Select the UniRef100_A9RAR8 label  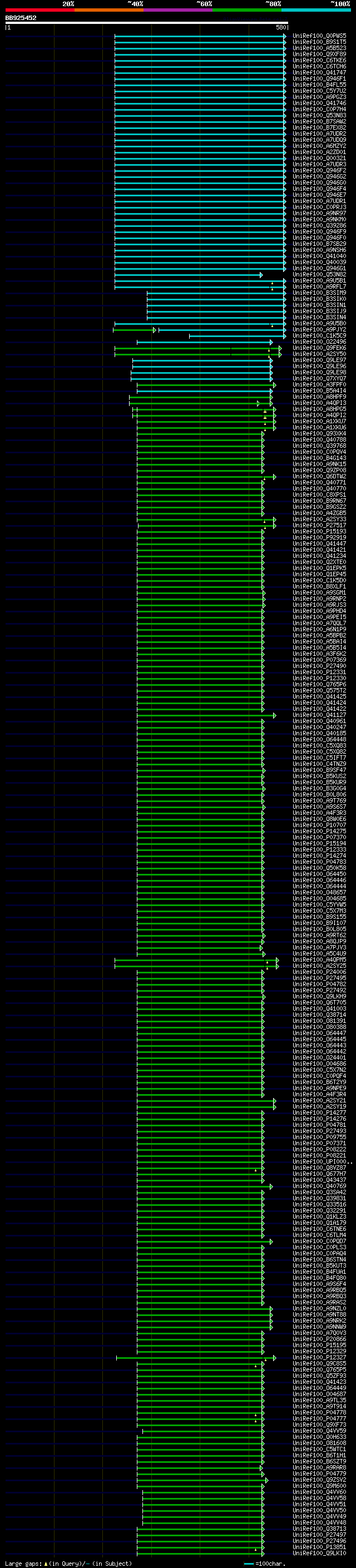319,1467
